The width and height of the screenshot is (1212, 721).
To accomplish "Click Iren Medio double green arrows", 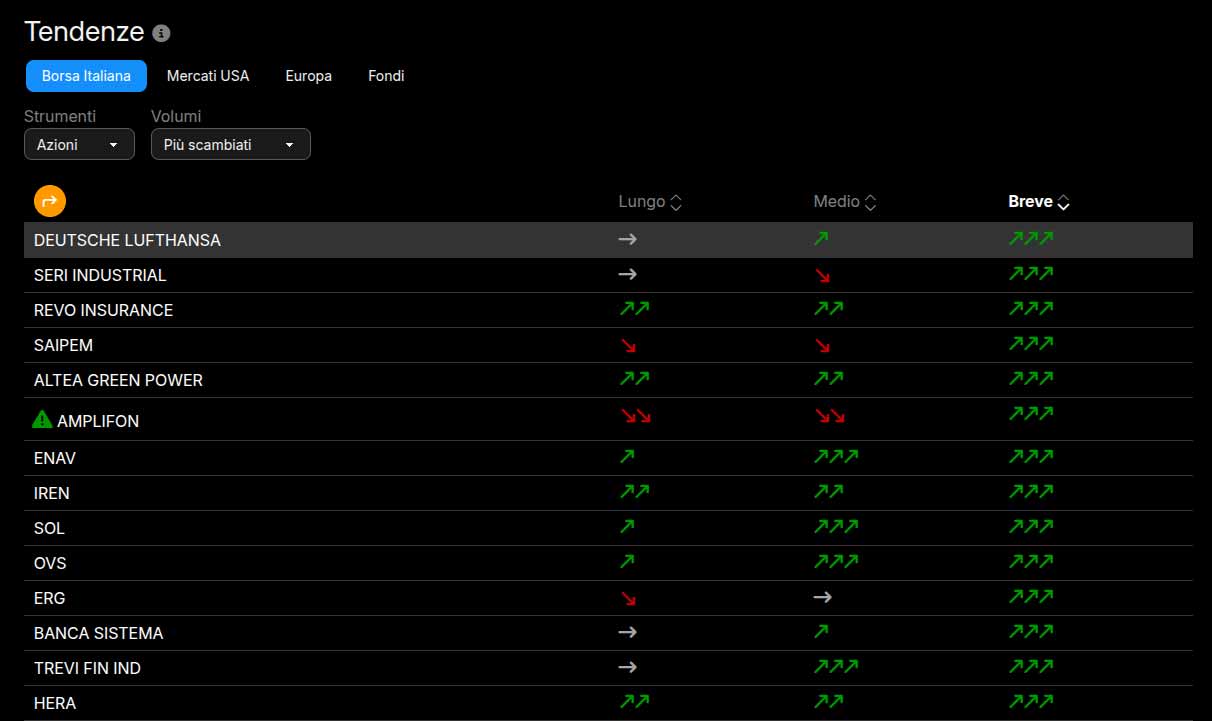I will [829, 491].
